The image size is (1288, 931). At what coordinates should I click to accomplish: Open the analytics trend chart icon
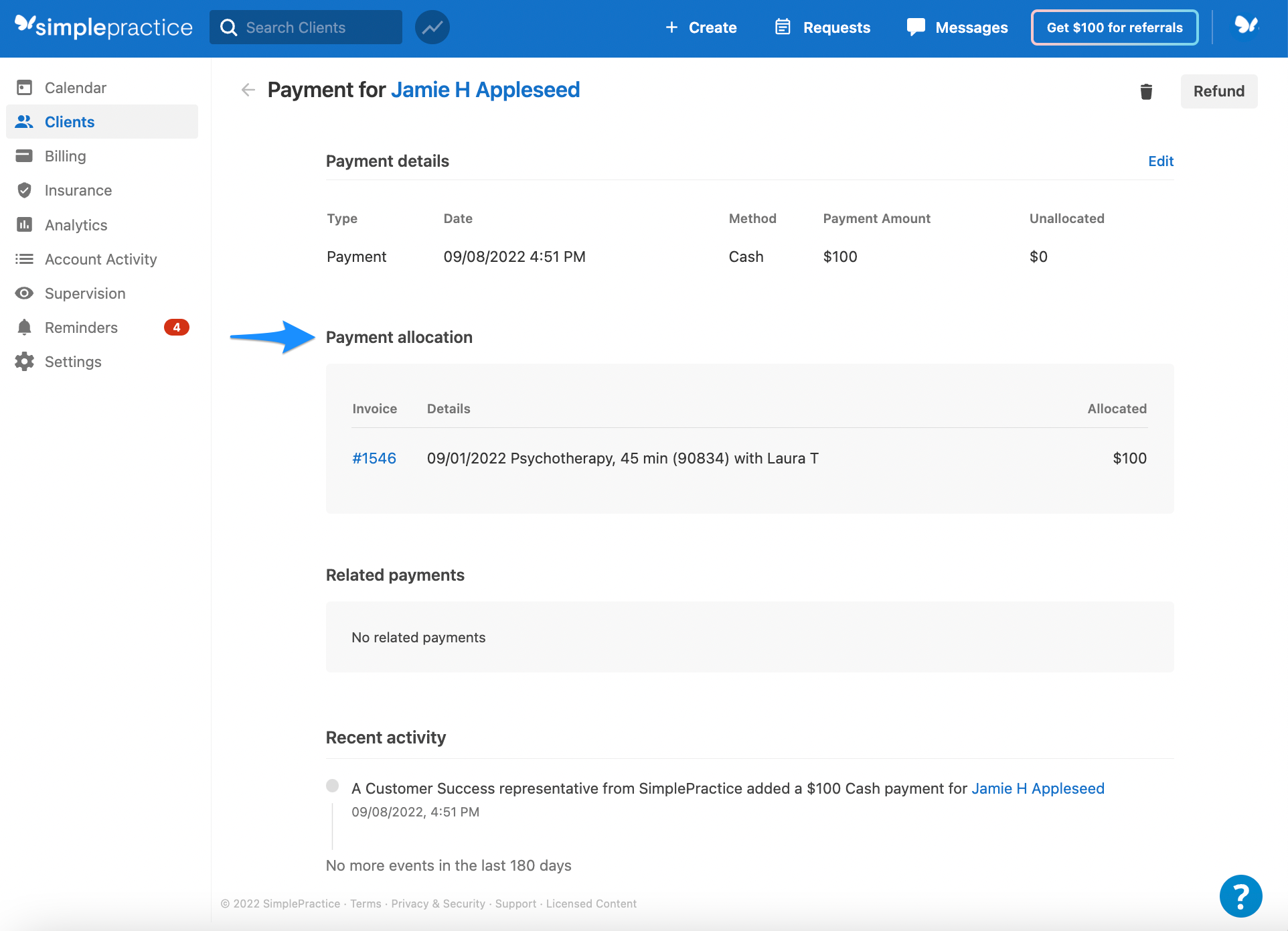(x=432, y=27)
